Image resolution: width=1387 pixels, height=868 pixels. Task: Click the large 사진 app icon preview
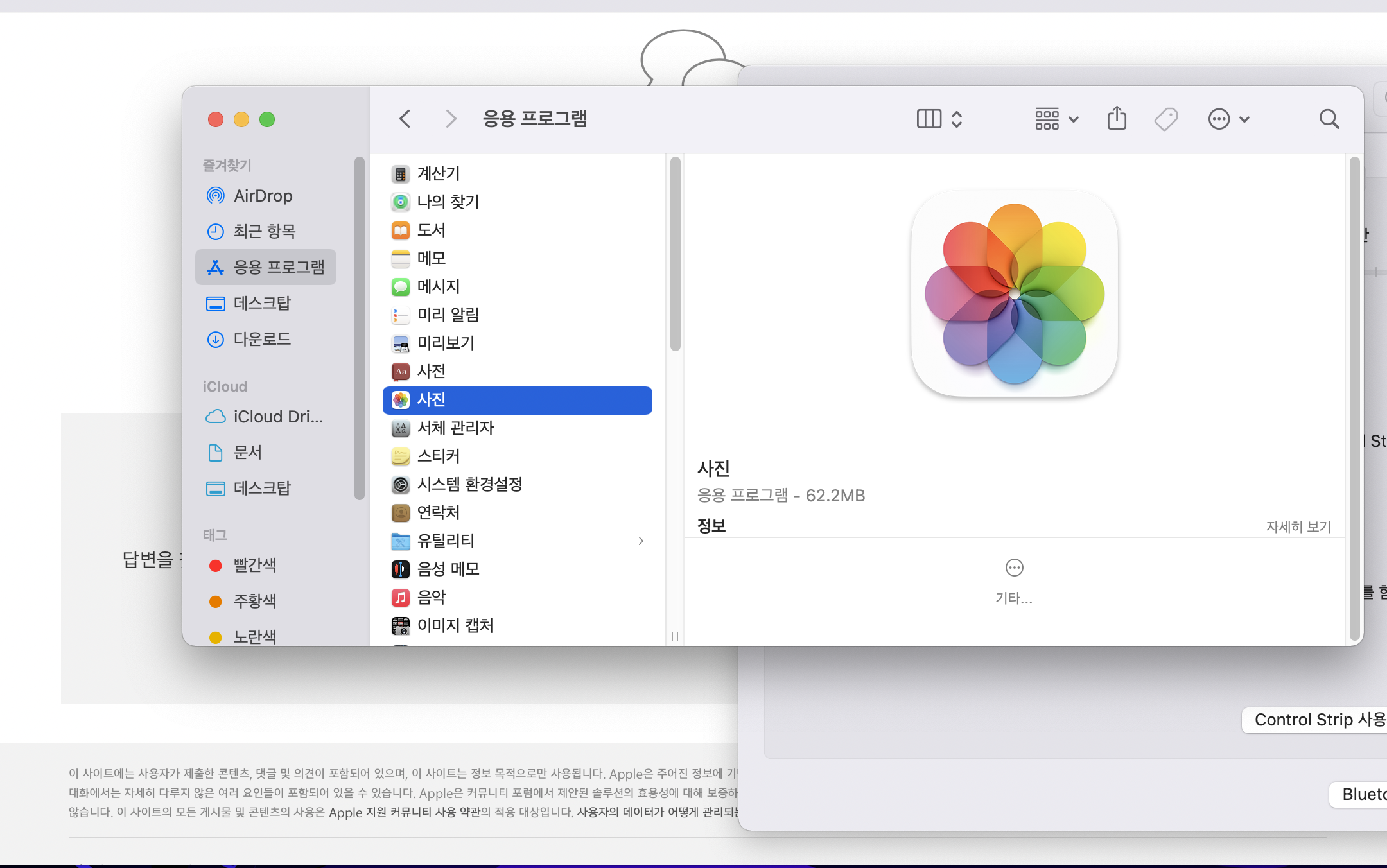(1014, 293)
